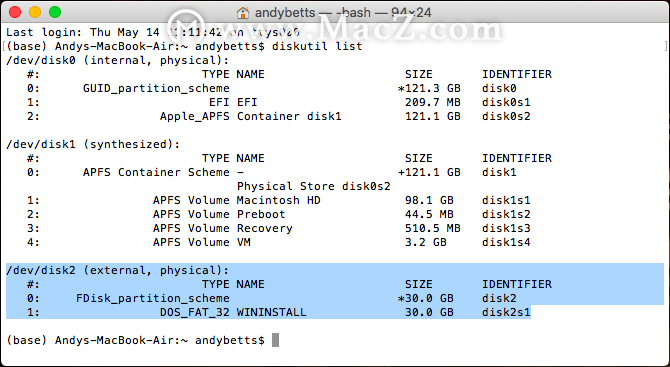Click the FDisk_partition_scheme entry
Image resolution: width=670 pixels, height=367 pixels.
[153, 298]
